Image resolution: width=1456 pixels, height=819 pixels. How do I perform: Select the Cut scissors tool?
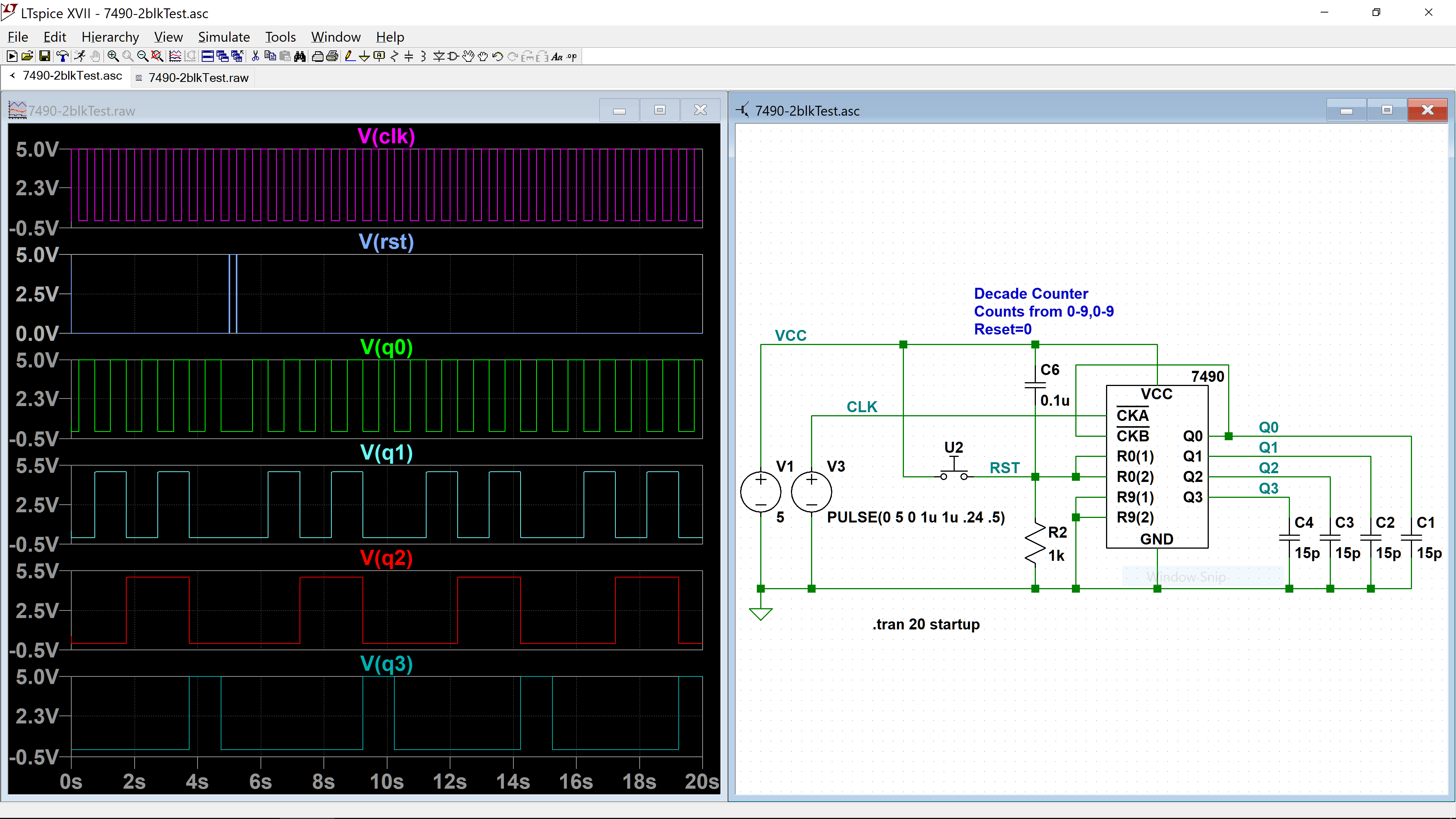tap(256, 56)
